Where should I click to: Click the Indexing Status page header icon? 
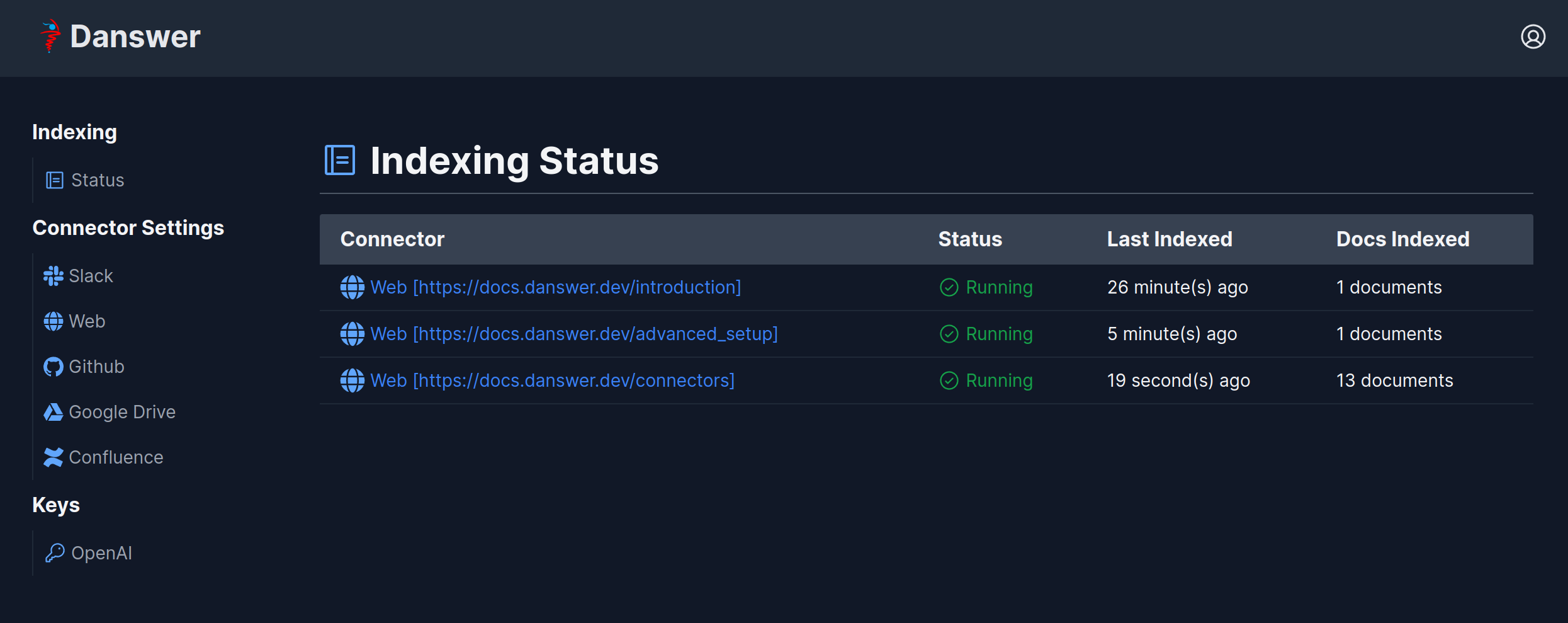coord(339,160)
